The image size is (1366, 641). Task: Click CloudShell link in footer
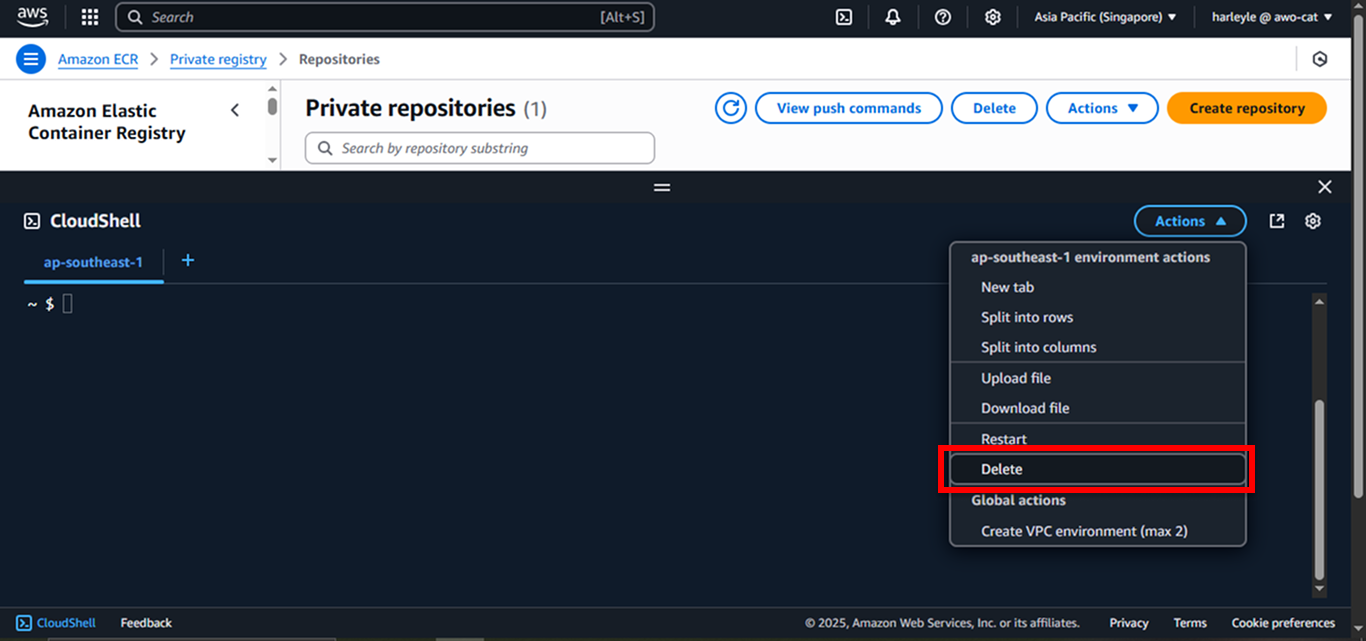pos(56,623)
